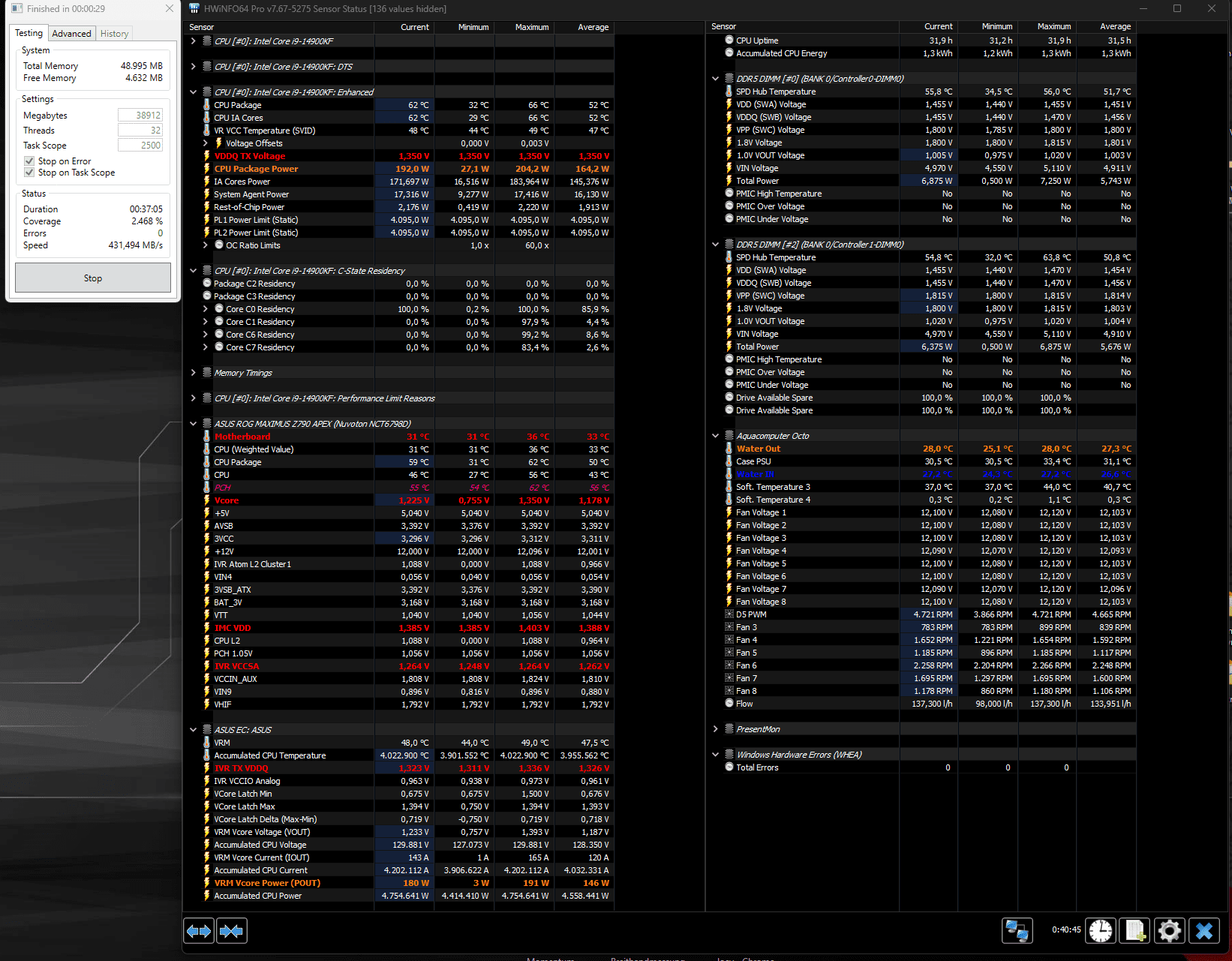The image size is (1232, 961).
Task: Switch to the History tab
Action: 114,34
